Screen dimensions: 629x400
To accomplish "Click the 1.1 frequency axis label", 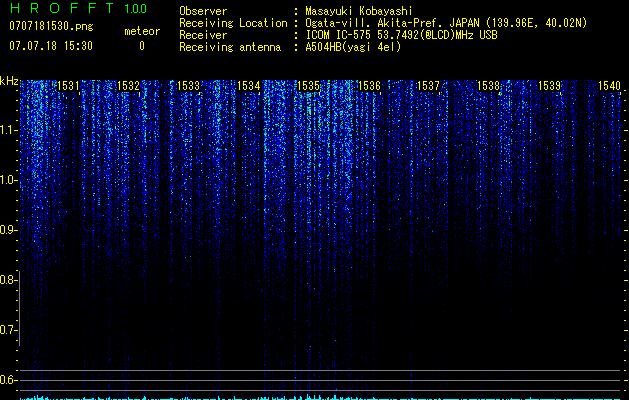I will [x=8, y=130].
